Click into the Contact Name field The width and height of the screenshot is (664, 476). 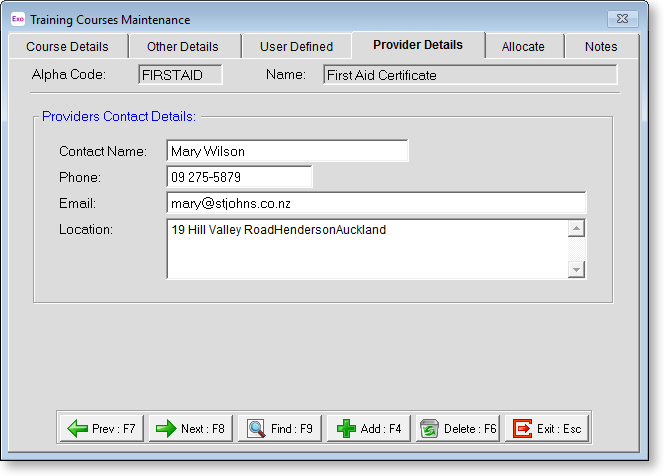[x=287, y=151]
